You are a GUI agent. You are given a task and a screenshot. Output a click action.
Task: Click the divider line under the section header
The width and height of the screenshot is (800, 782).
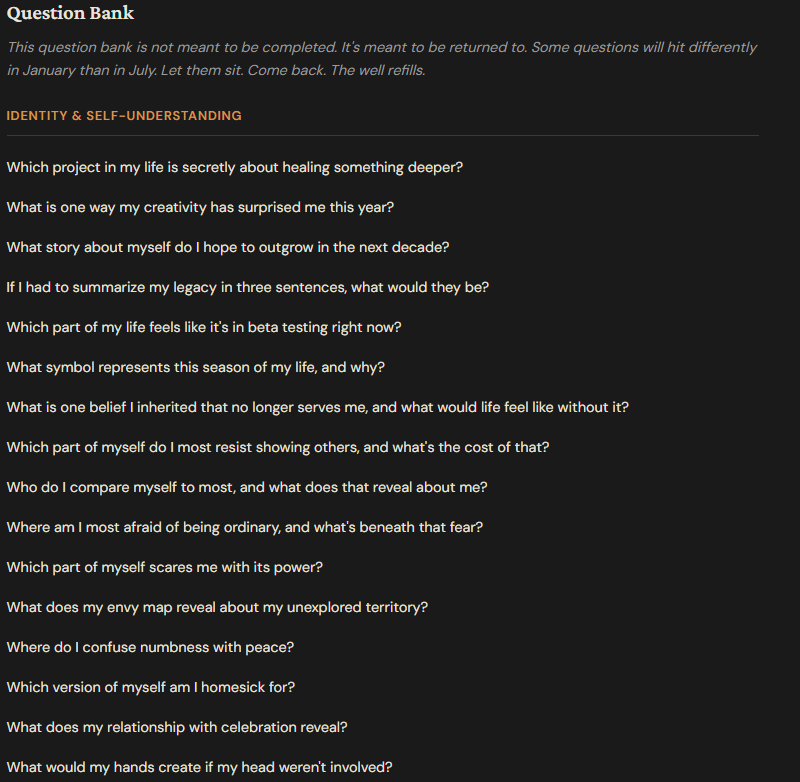(x=382, y=135)
